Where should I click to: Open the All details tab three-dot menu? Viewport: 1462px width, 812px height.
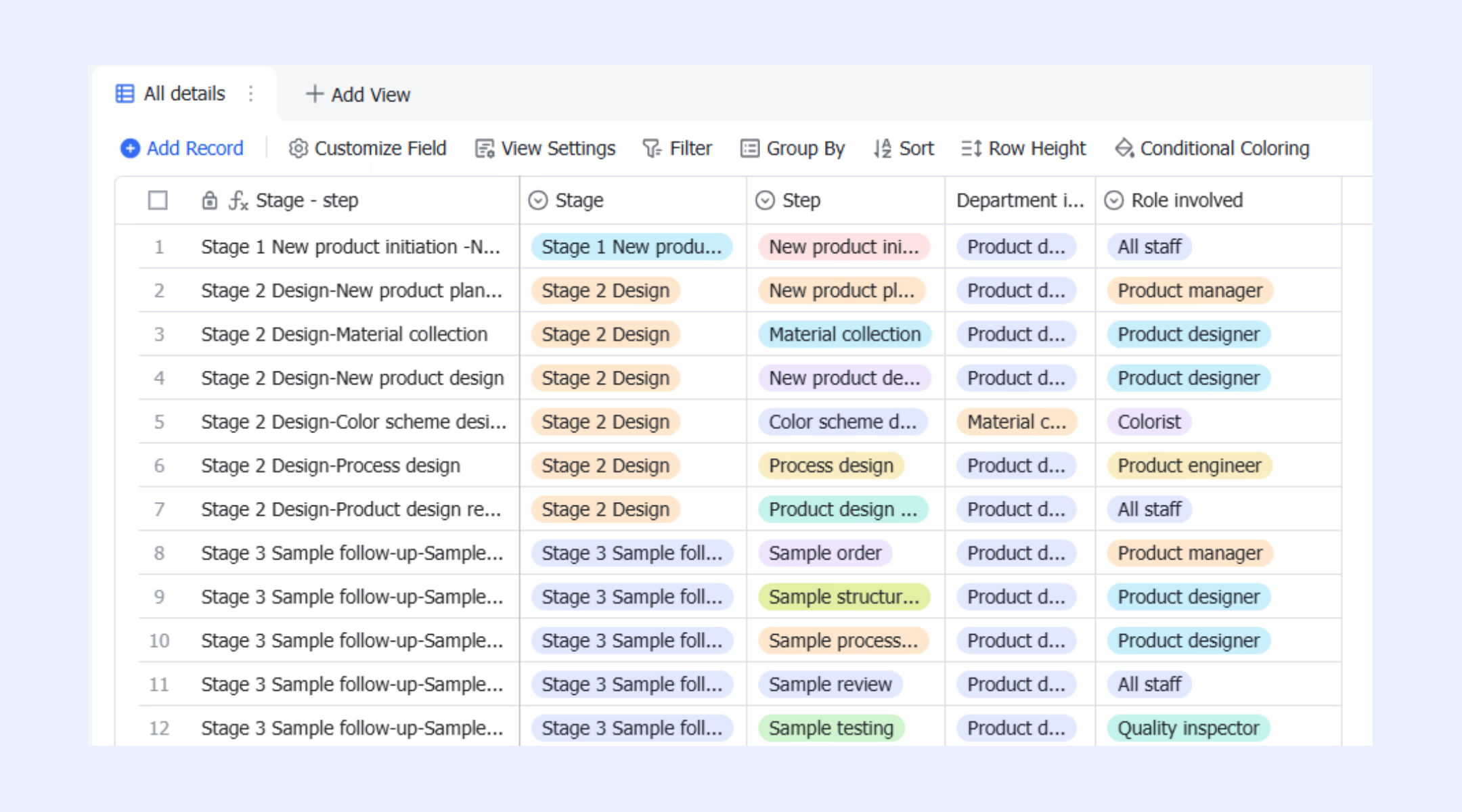(251, 93)
